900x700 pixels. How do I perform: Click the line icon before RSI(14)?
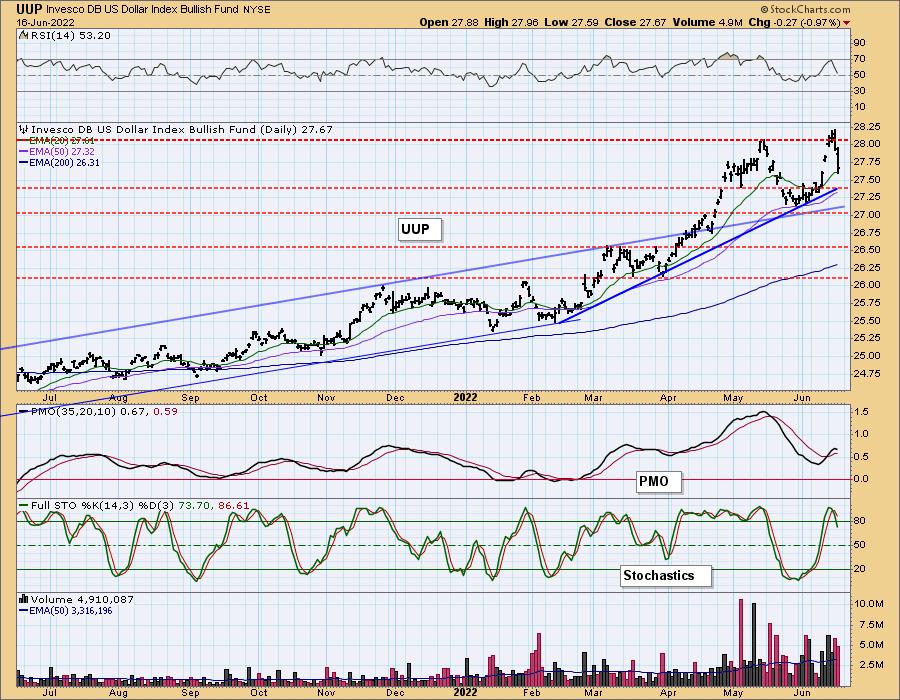(x=24, y=36)
